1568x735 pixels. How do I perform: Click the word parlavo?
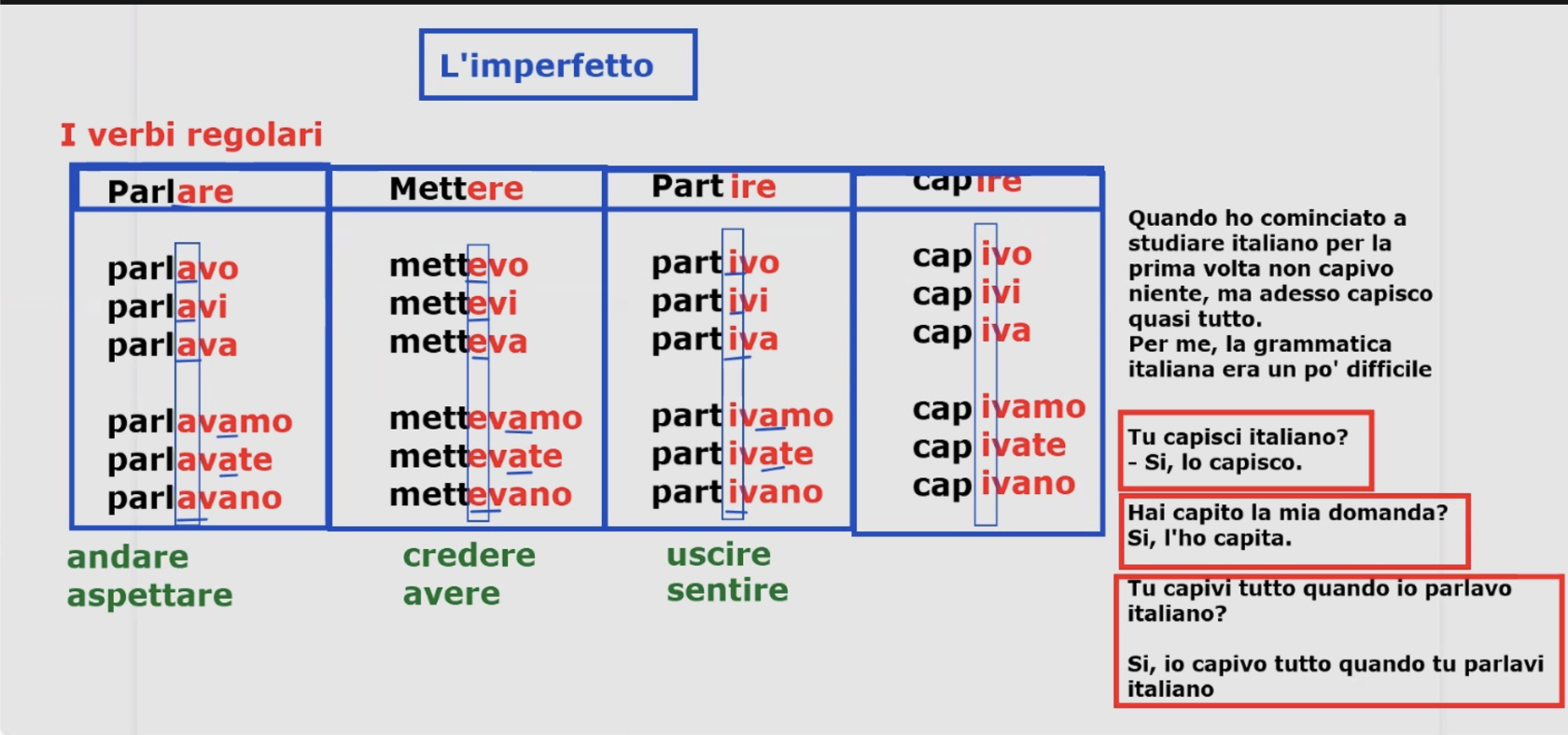pos(173,269)
